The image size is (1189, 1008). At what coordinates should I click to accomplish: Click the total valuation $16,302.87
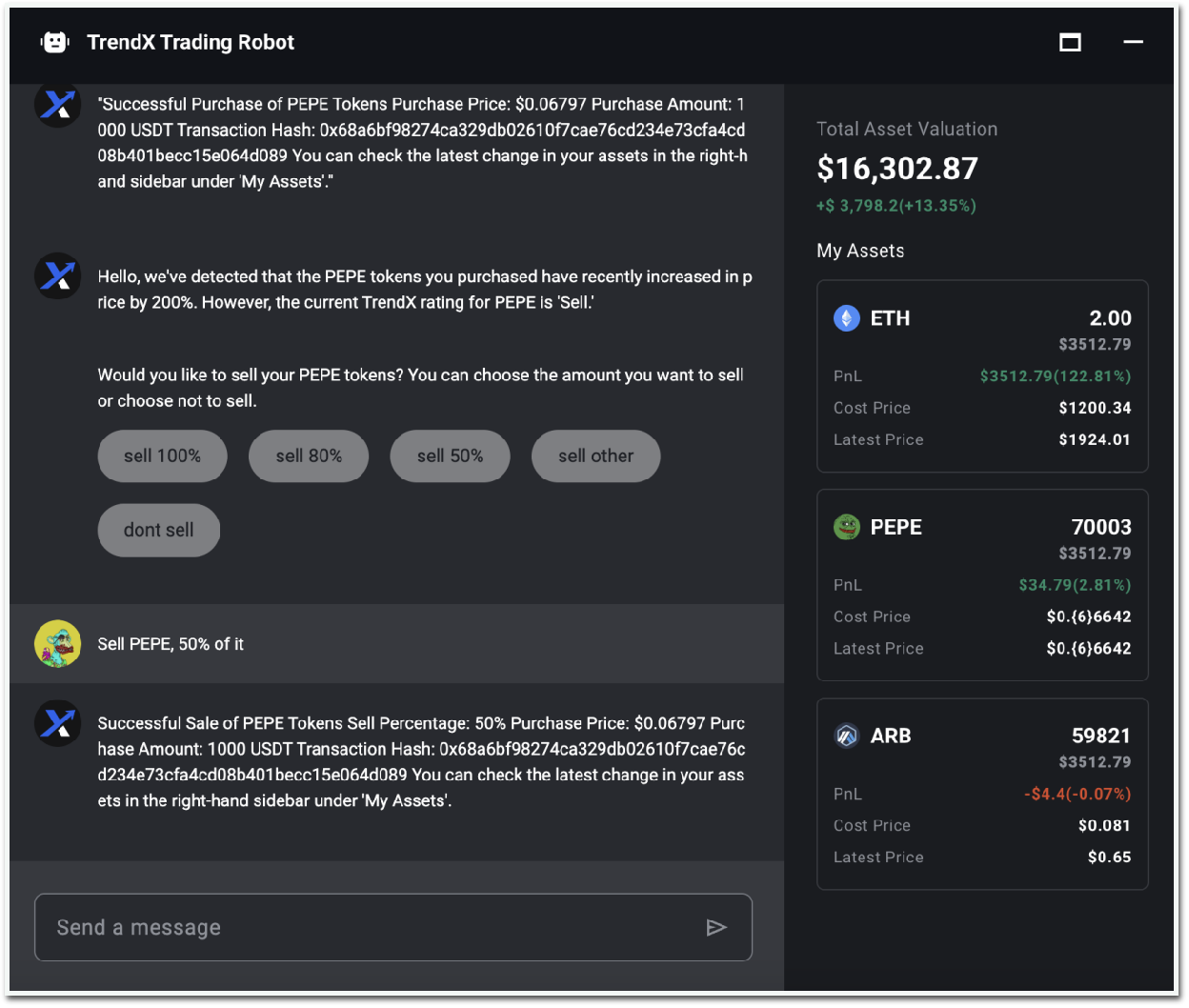pyautogui.click(x=897, y=169)
